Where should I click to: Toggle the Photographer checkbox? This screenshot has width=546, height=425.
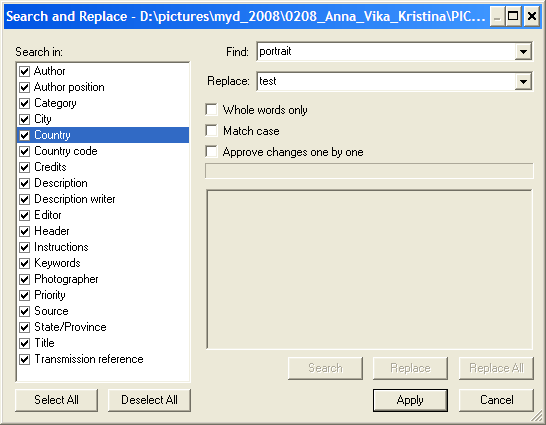point(24,280)
